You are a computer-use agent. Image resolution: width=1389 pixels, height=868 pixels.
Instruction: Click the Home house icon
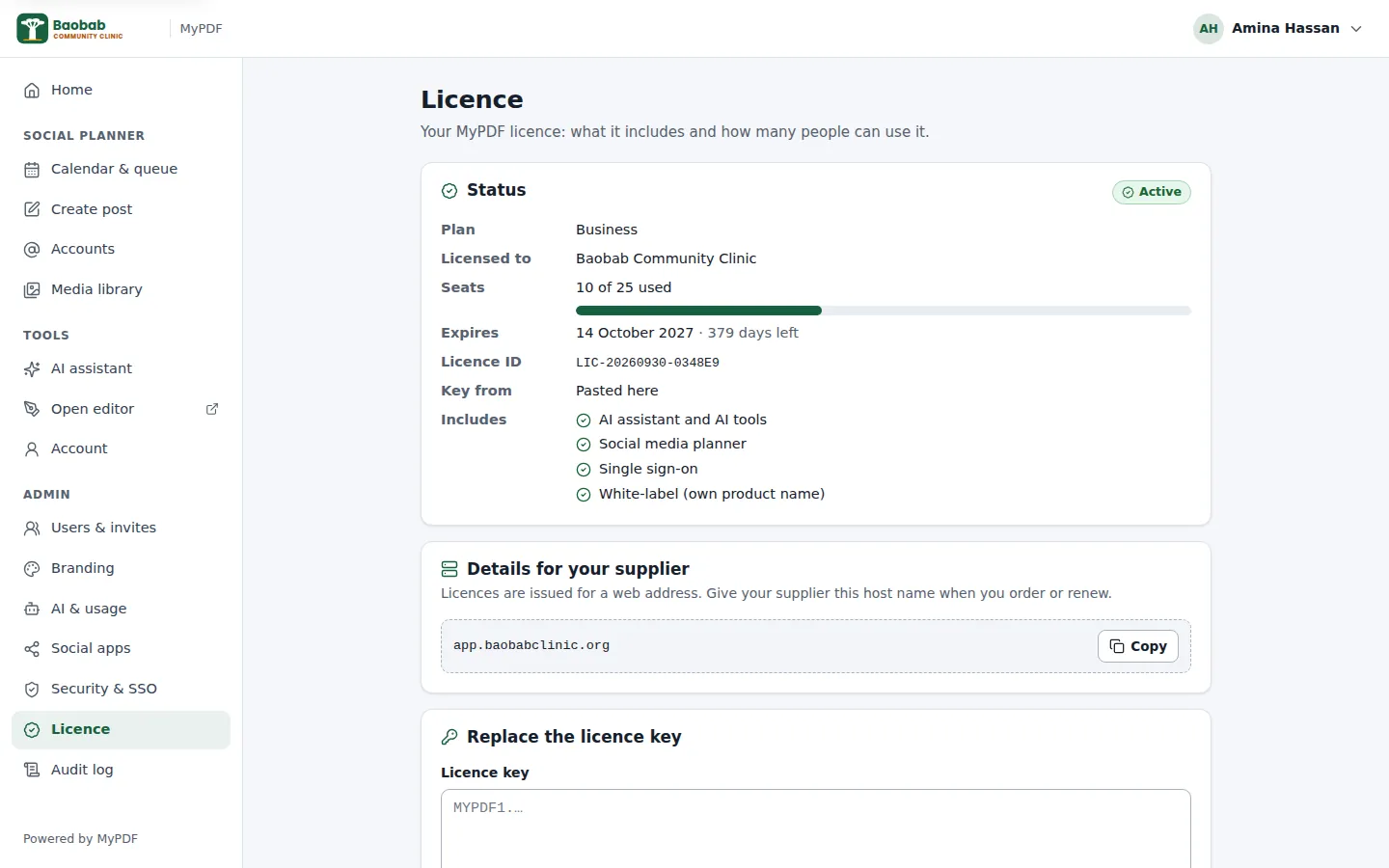pyautogui.click(x=32, y=90)
